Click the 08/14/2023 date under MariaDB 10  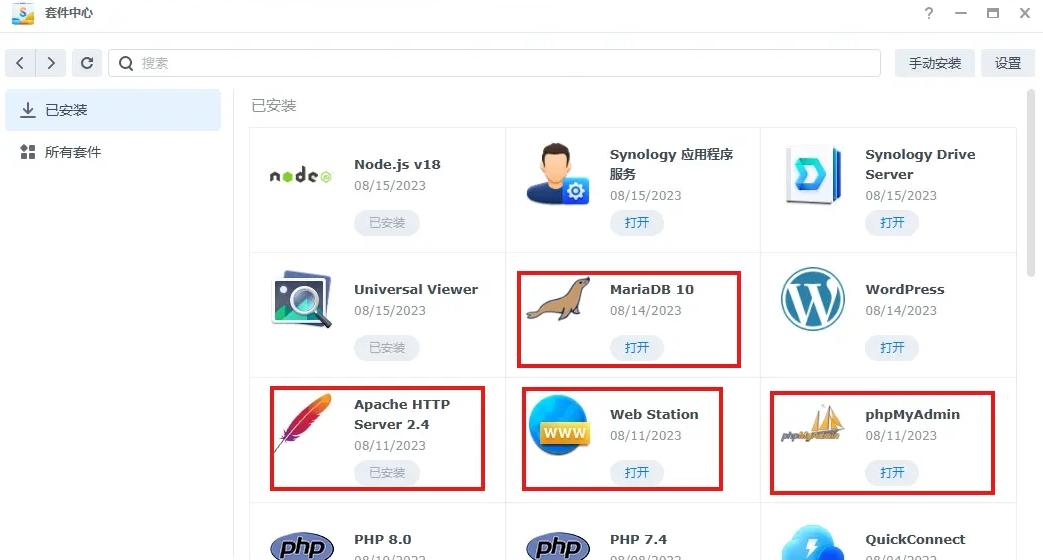pos(645,311)
